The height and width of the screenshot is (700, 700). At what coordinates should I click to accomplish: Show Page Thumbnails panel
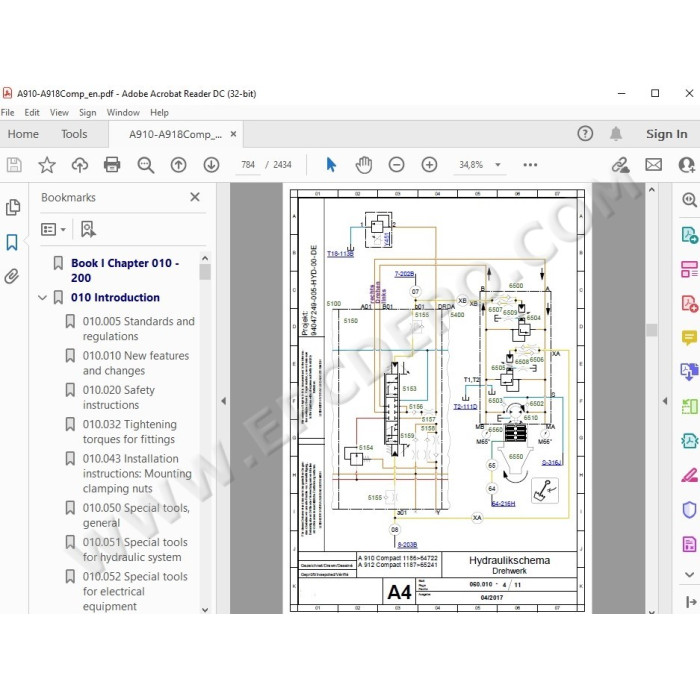tap(13, 207)
